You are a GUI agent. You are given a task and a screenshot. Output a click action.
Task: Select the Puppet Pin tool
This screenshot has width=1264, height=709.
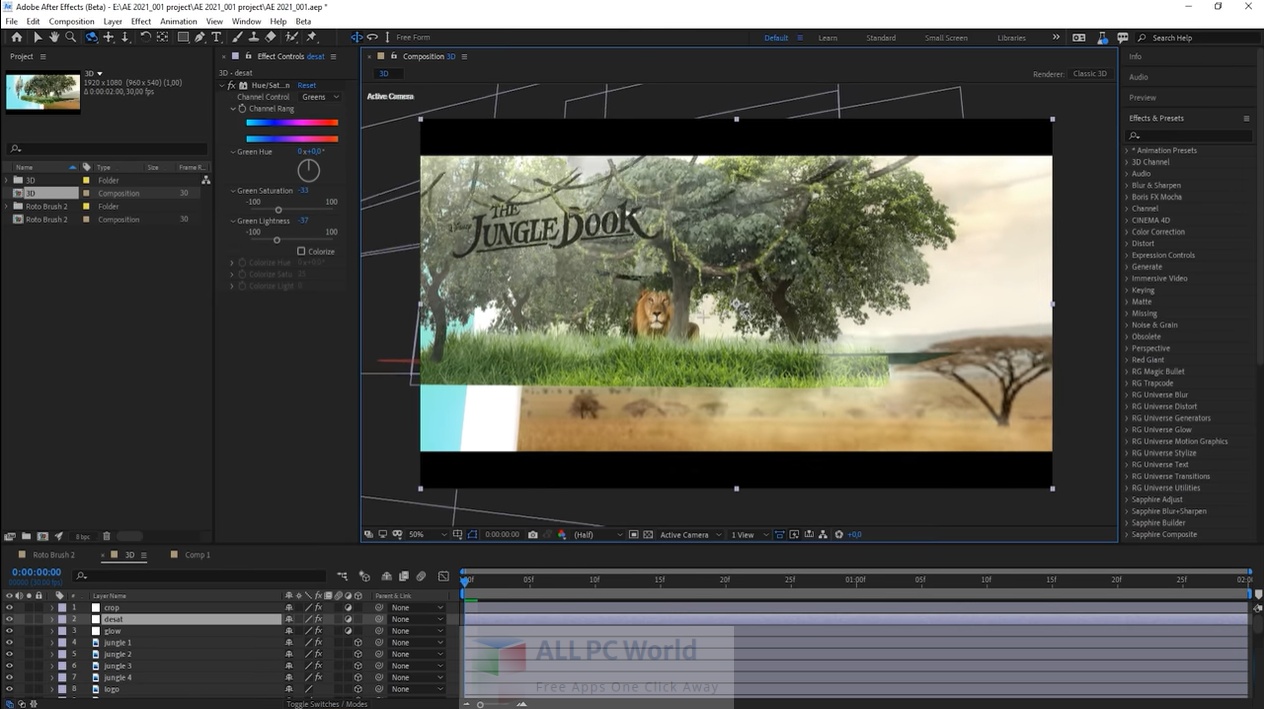pyautogui.click(x=311, y=37)
